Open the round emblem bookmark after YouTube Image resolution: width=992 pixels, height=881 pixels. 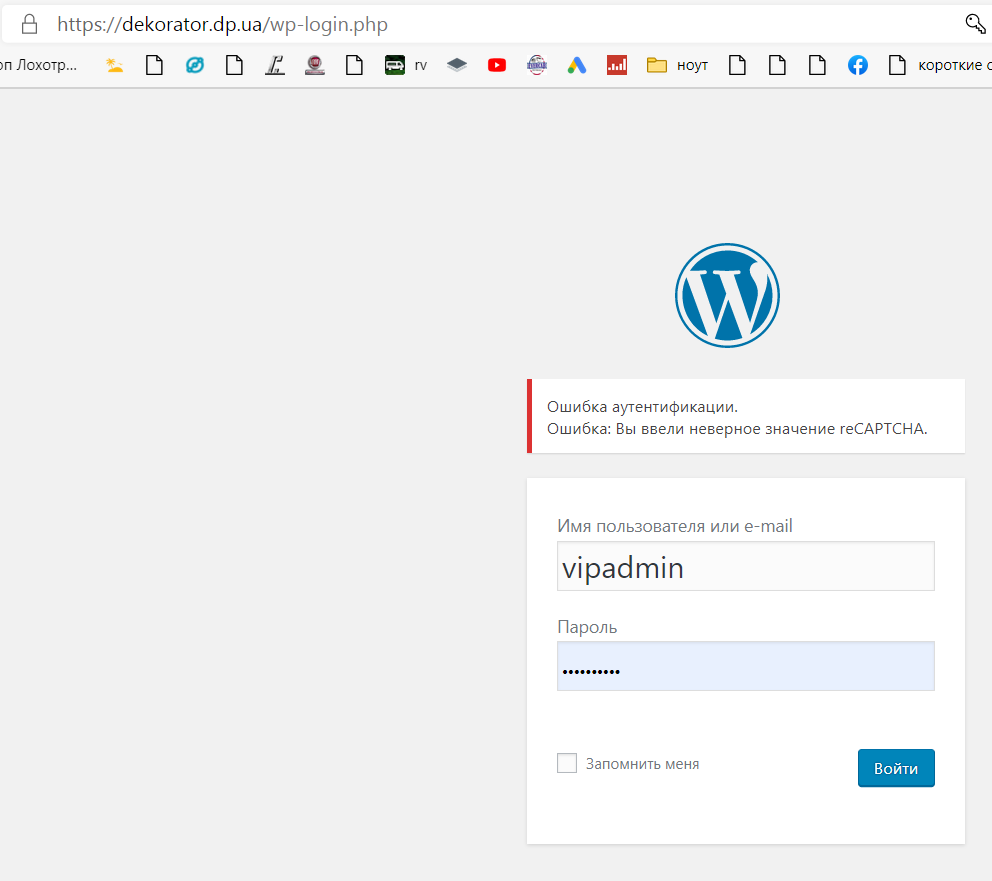click(536, 65)
